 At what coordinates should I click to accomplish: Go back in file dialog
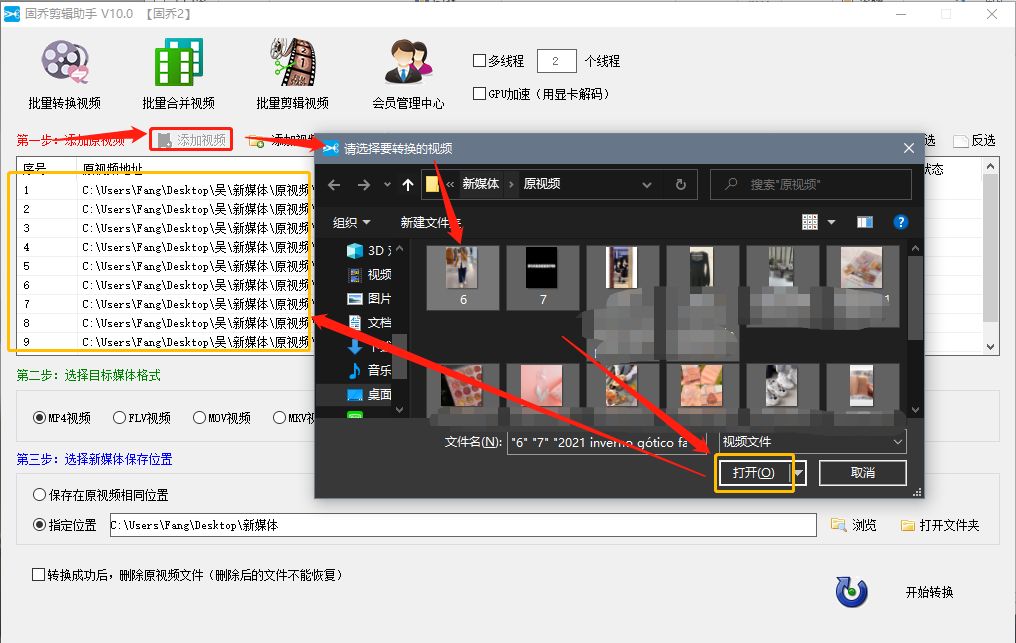(334, 185)
